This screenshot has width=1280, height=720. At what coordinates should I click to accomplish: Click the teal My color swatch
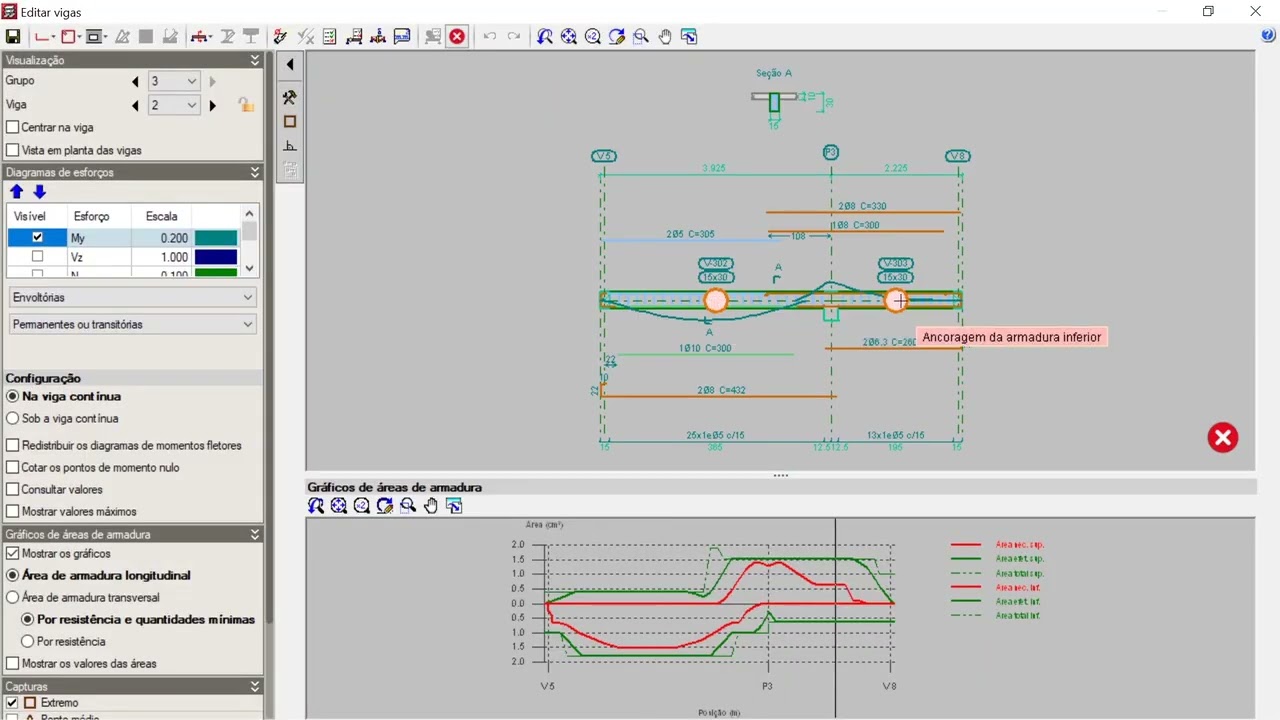[216, 238]
